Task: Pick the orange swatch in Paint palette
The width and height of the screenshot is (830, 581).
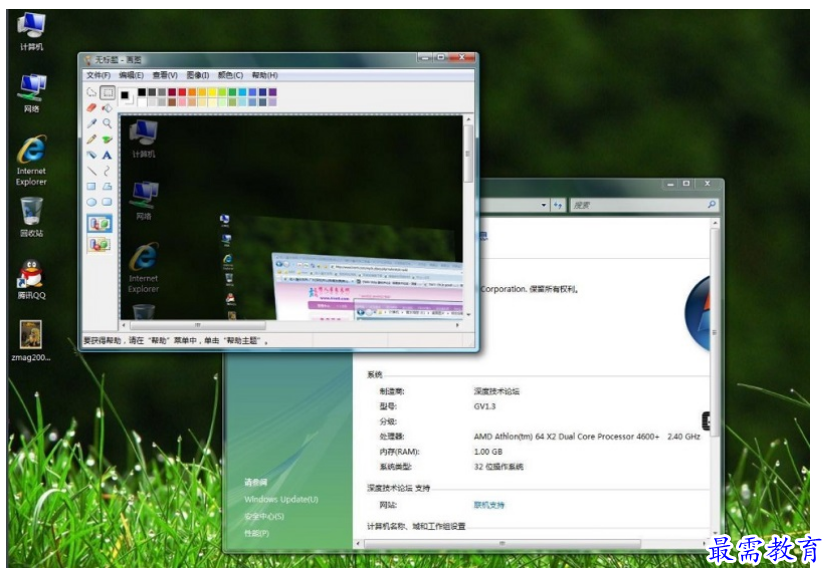Action: point(192,92)
